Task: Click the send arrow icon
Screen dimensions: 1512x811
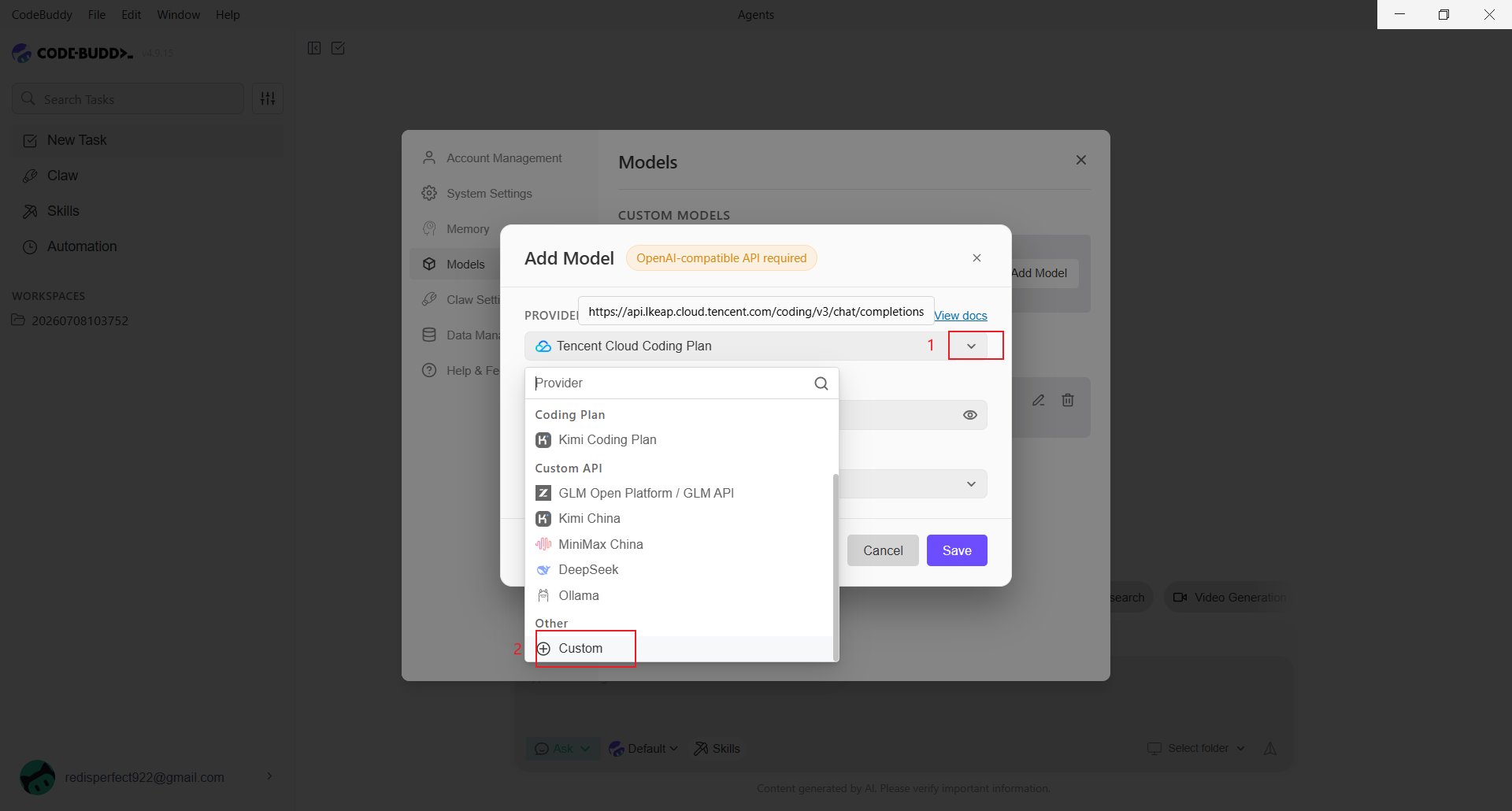Action: click(x=1270, y=749)
